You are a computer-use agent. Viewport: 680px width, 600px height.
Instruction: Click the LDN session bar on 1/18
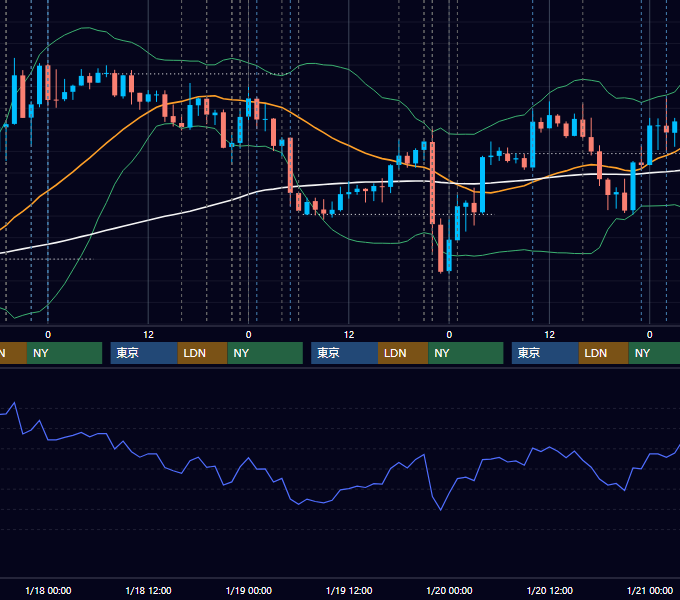[x=203, y=353]
